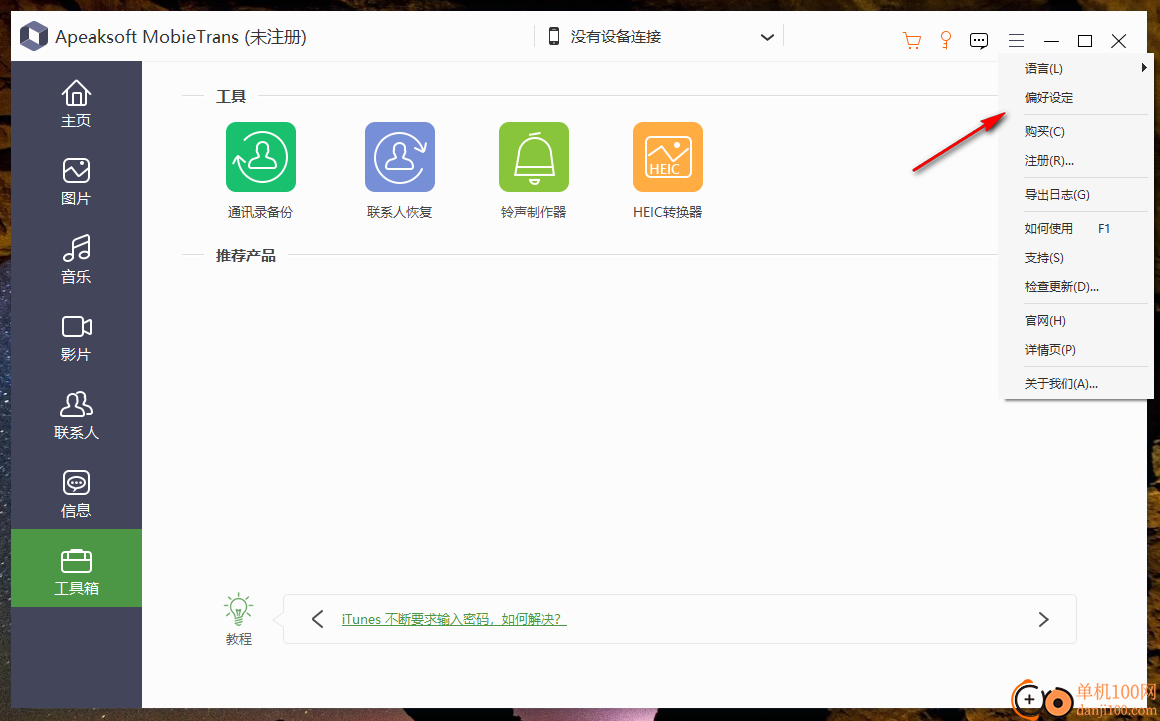Switch to the 影片 videos section
Image resolution: width=1160 pixels, height=721 pixels.
point(76,338)
